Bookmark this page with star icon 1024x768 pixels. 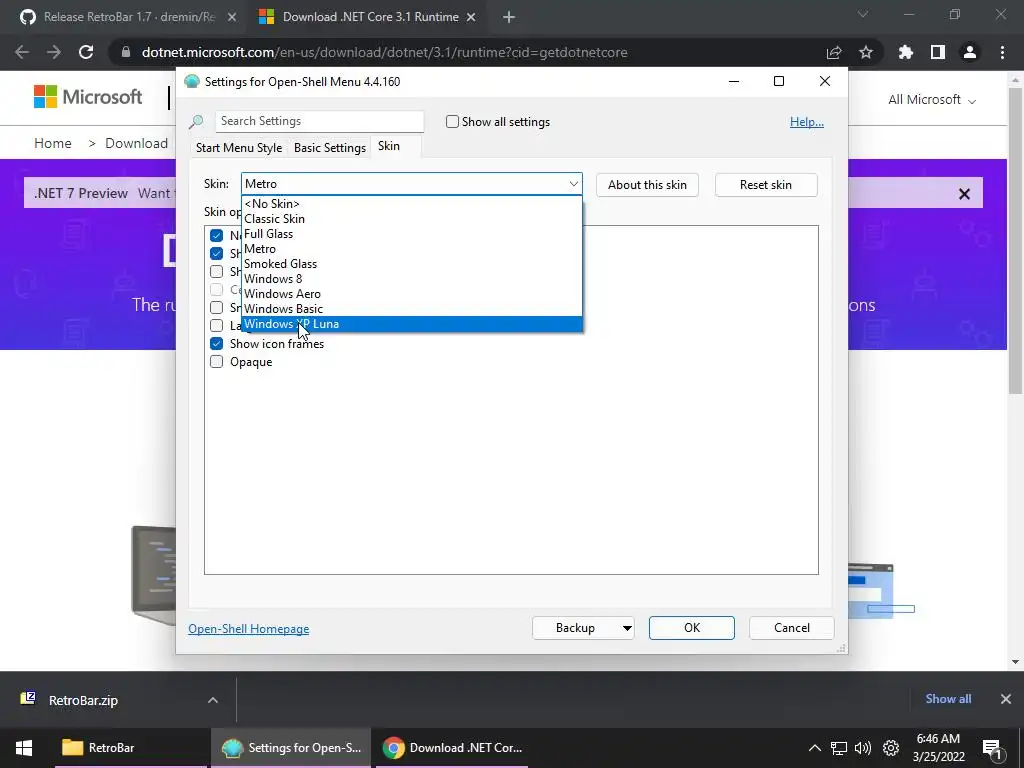click(866, 52)
